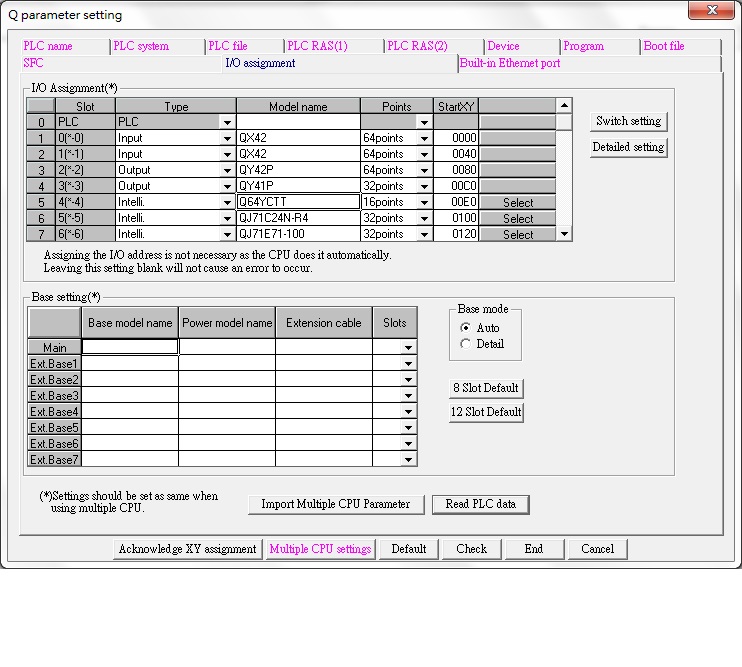Viewport: 742px width, 667px height.
Task: Switch to the PLC system tab
Action: coord(142,46)
